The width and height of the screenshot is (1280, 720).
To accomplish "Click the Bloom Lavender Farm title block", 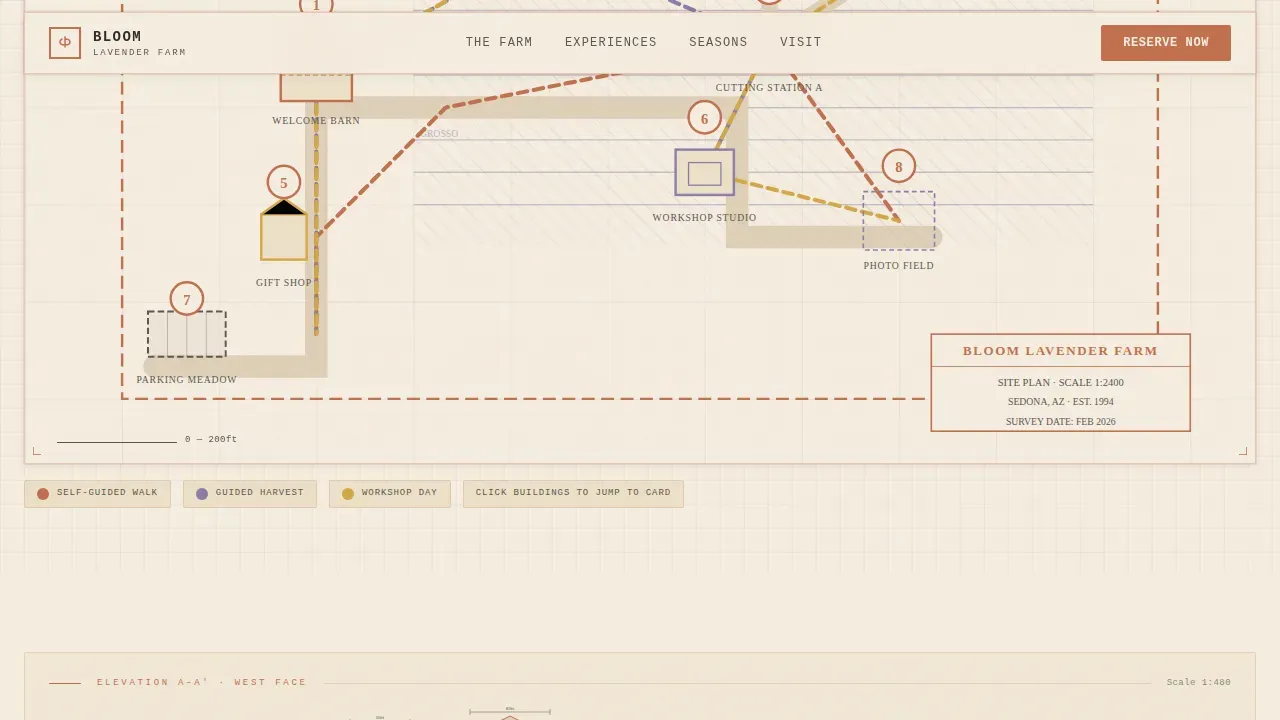I will pyautogui.click(x=1060, y=382).
